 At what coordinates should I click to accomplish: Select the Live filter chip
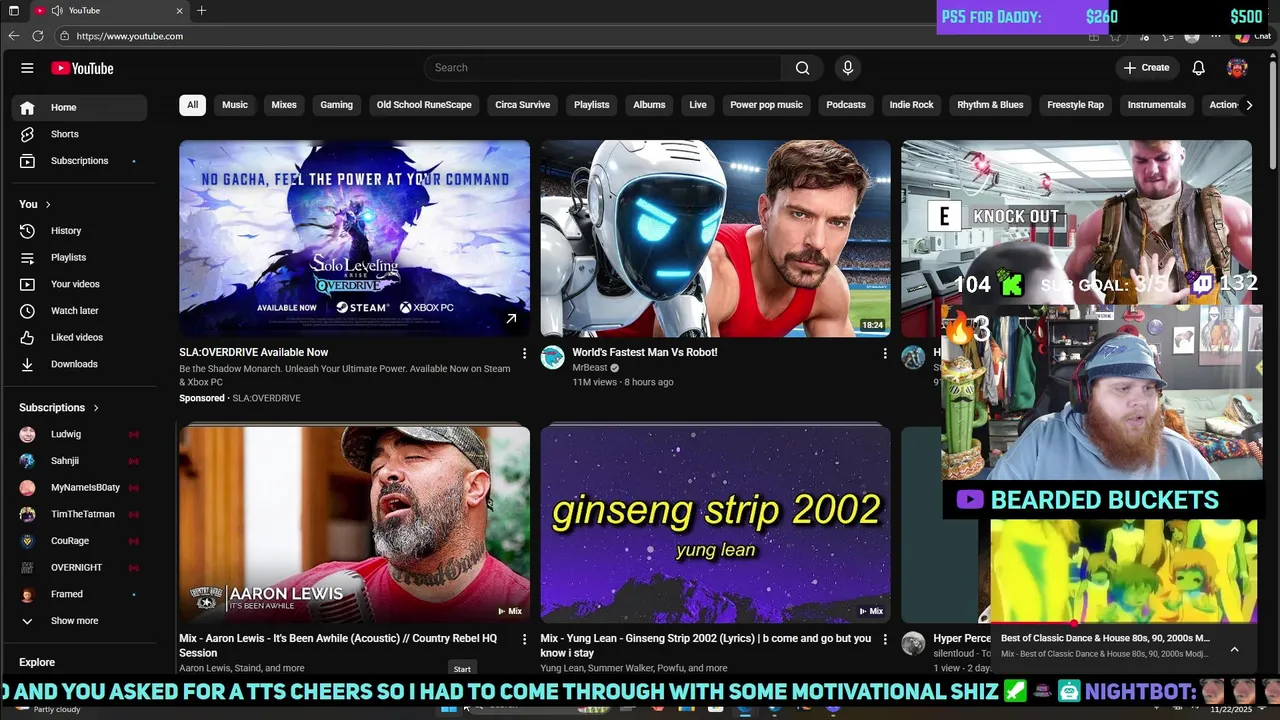tap(698, 105)
